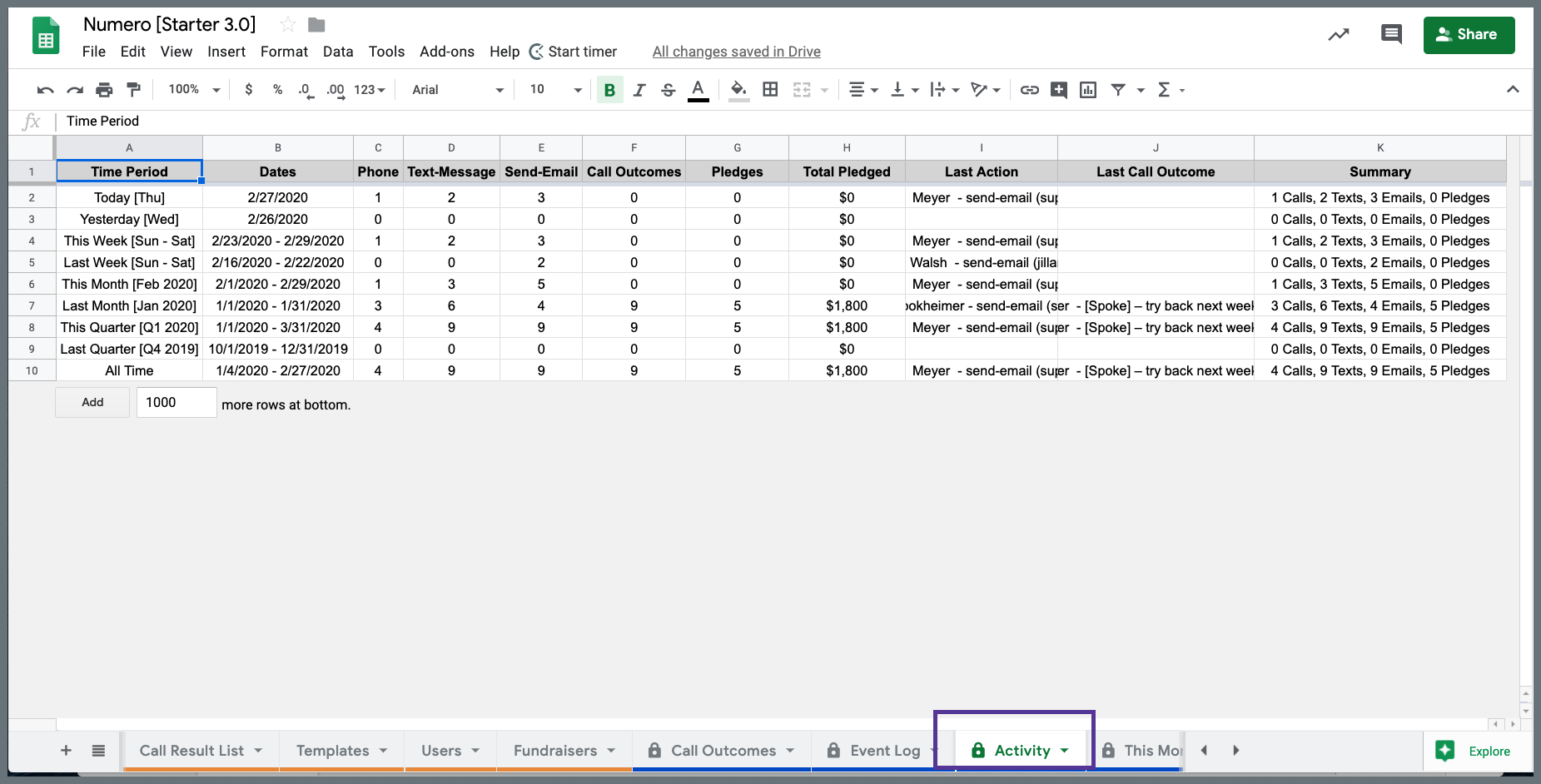Open the font size 10 dropdown
1541x784 pixels.
click(x=555, y=90)
